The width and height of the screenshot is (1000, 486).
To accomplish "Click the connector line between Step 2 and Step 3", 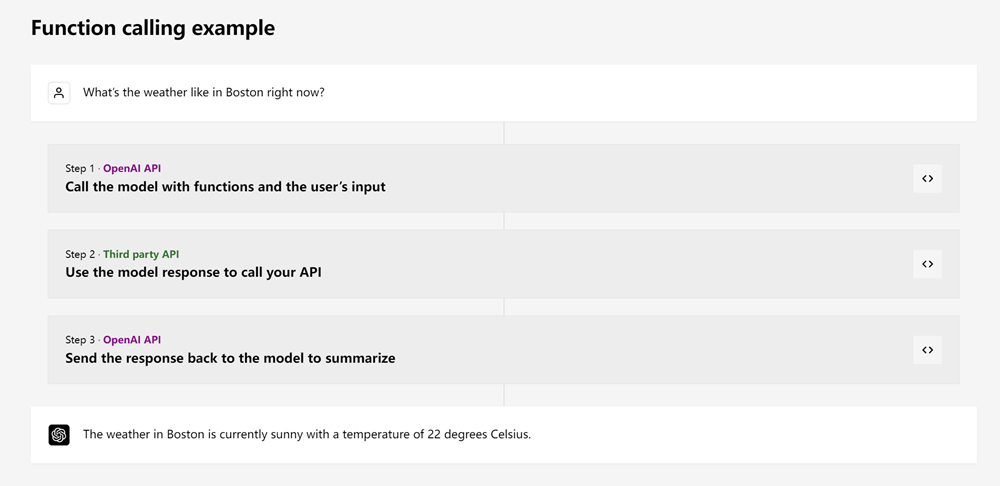I will 504,307.
